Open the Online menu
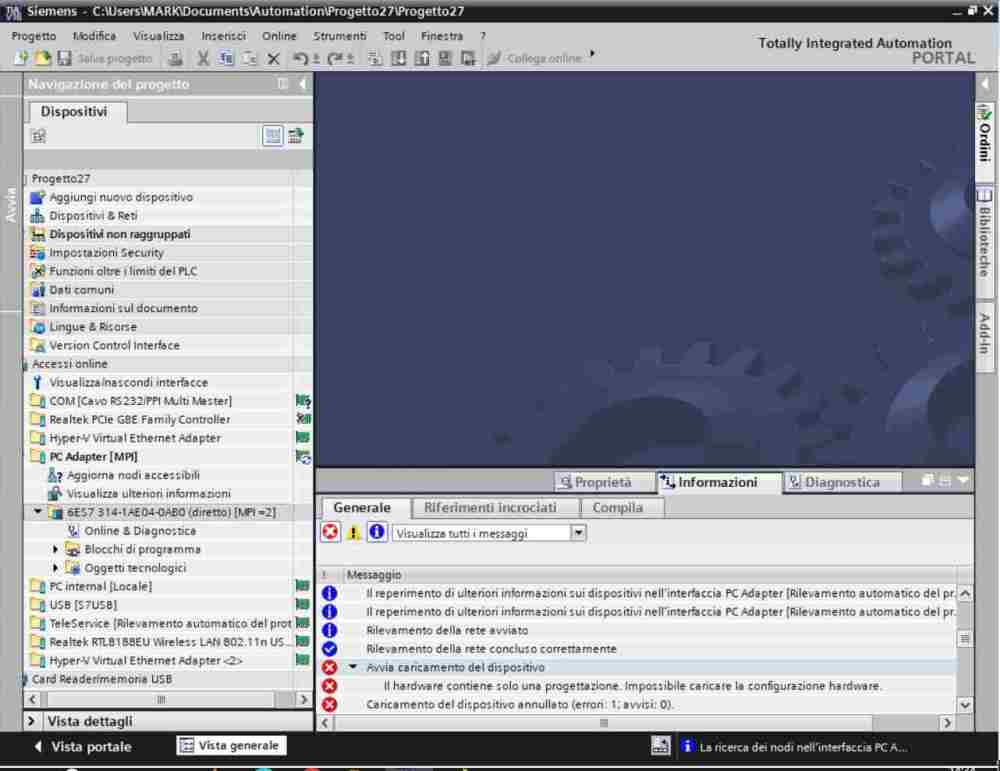Image resolution: width=1000 pixels, height=771 pixels. 279,36
